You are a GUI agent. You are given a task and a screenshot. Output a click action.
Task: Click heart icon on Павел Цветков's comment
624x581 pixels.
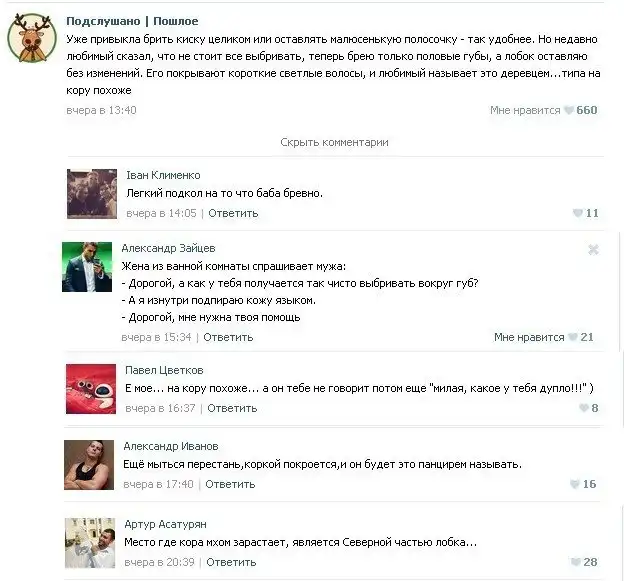pos(583,408)
